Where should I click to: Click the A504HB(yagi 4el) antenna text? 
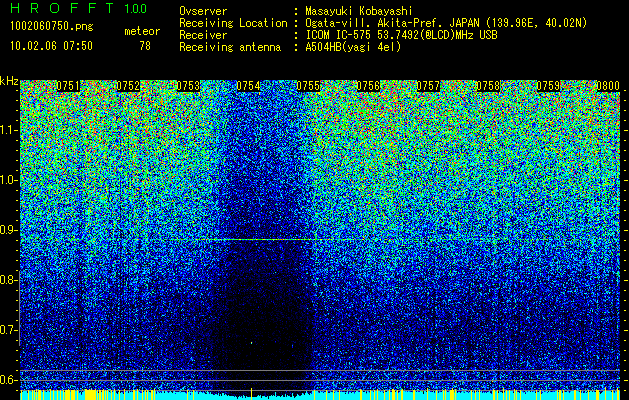353,47
